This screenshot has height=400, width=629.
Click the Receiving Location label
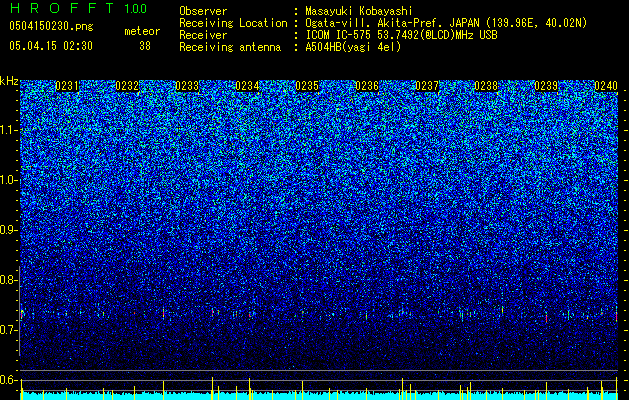[x=233, y=23]
